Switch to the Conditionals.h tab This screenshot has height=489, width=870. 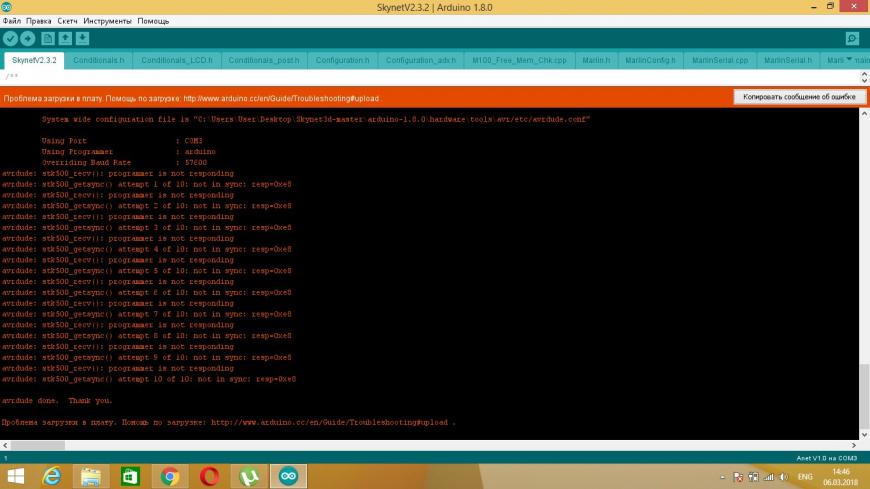coord(99,60)
